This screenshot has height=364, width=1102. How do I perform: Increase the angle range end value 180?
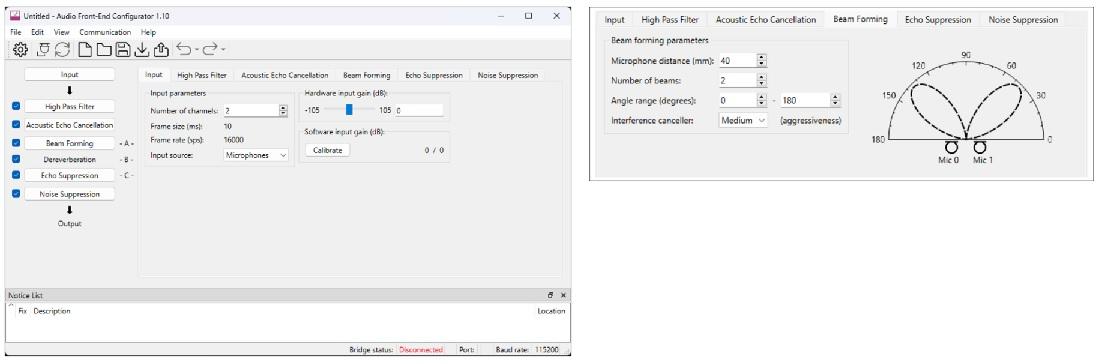(x=835, y=97)
